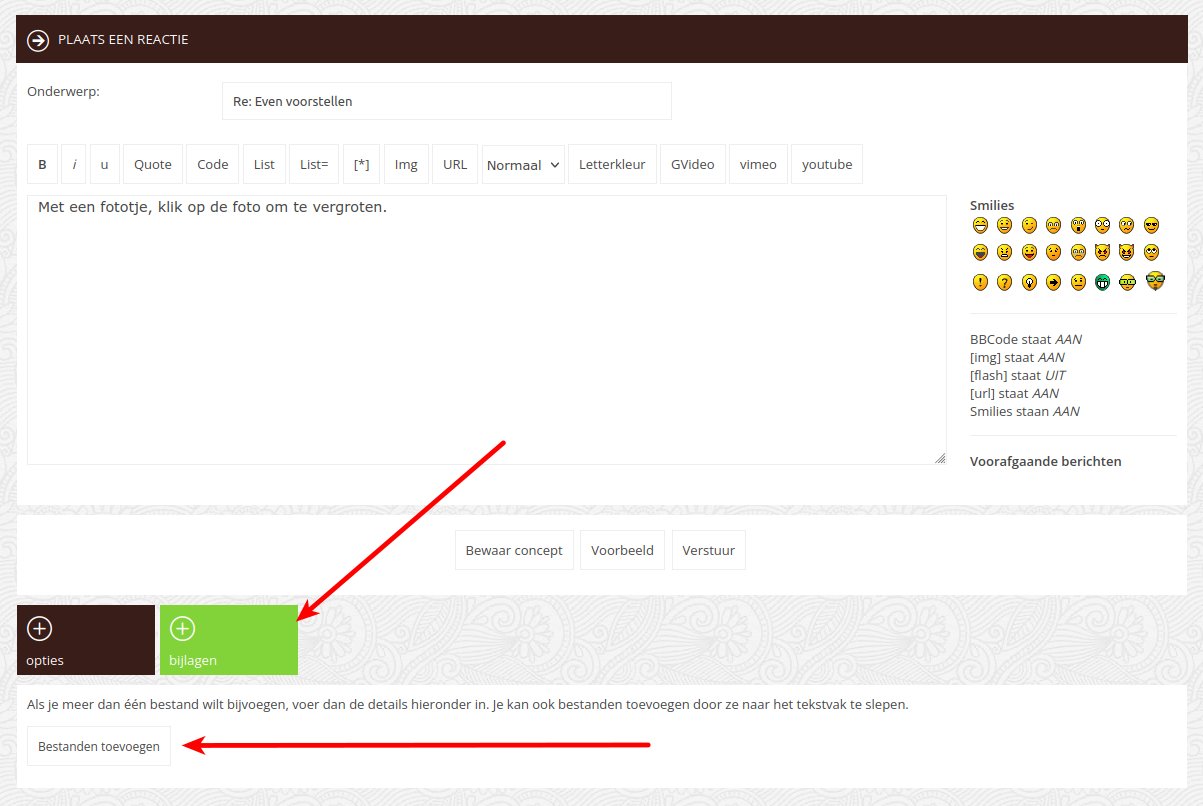The image size is (1203, 806).
Task: Insert the question mark smiley
Action: pyautogui.click(x=1004, y=282)
